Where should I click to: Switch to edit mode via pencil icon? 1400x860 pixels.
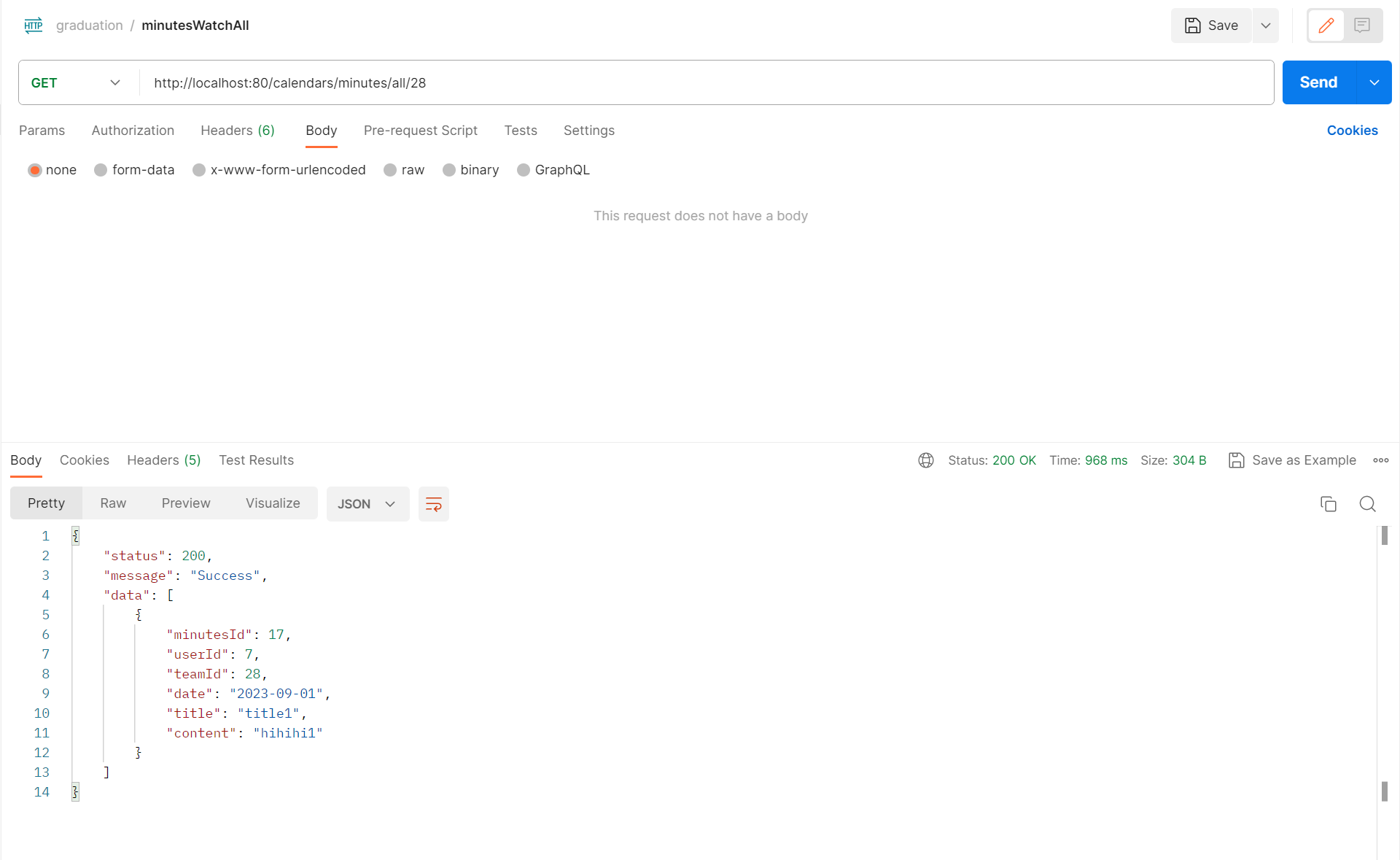tap(1326, 26)
